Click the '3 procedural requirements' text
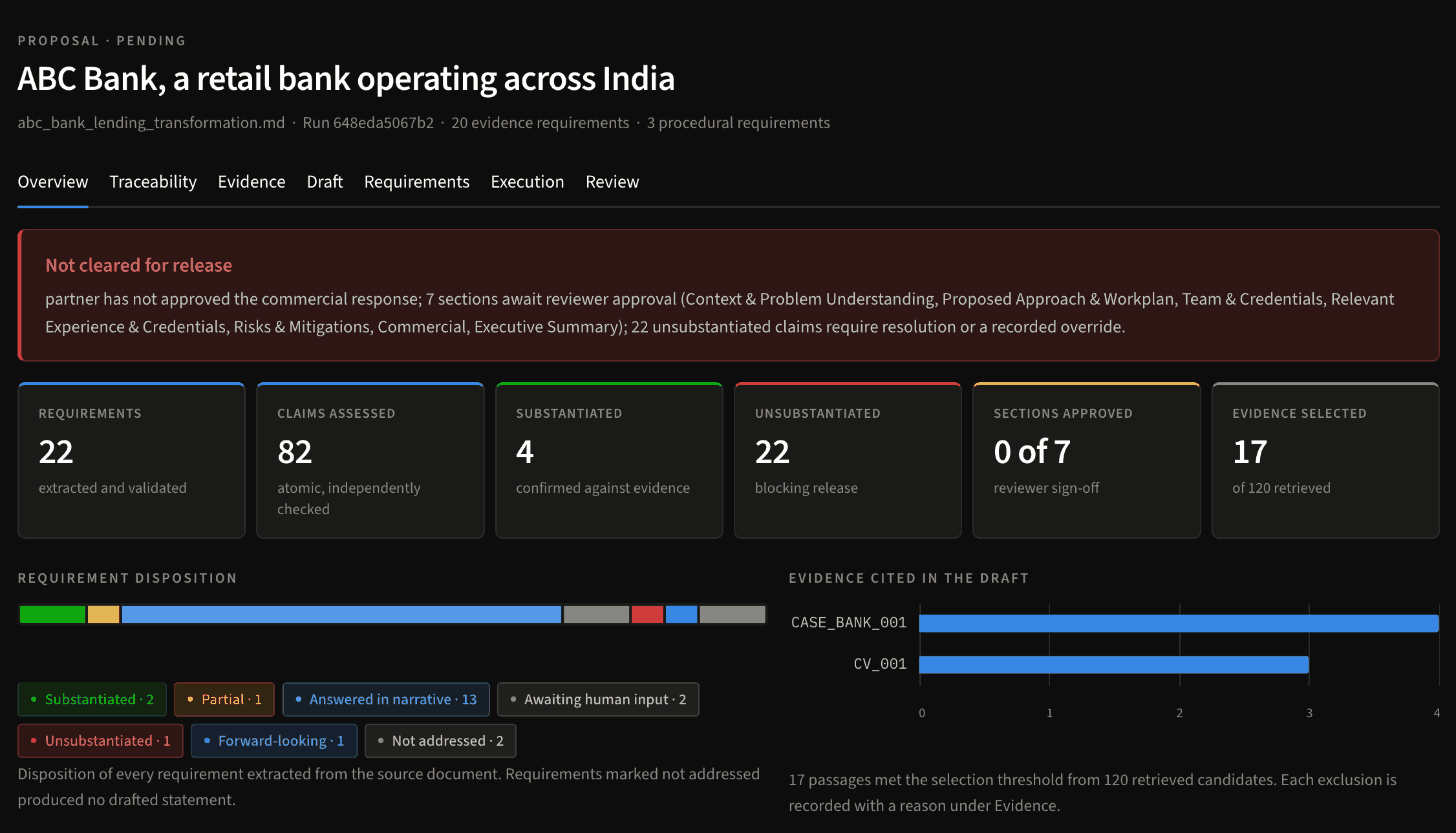Image resolution: width=1456 pixels, height=833 pixels. [738, 123]
